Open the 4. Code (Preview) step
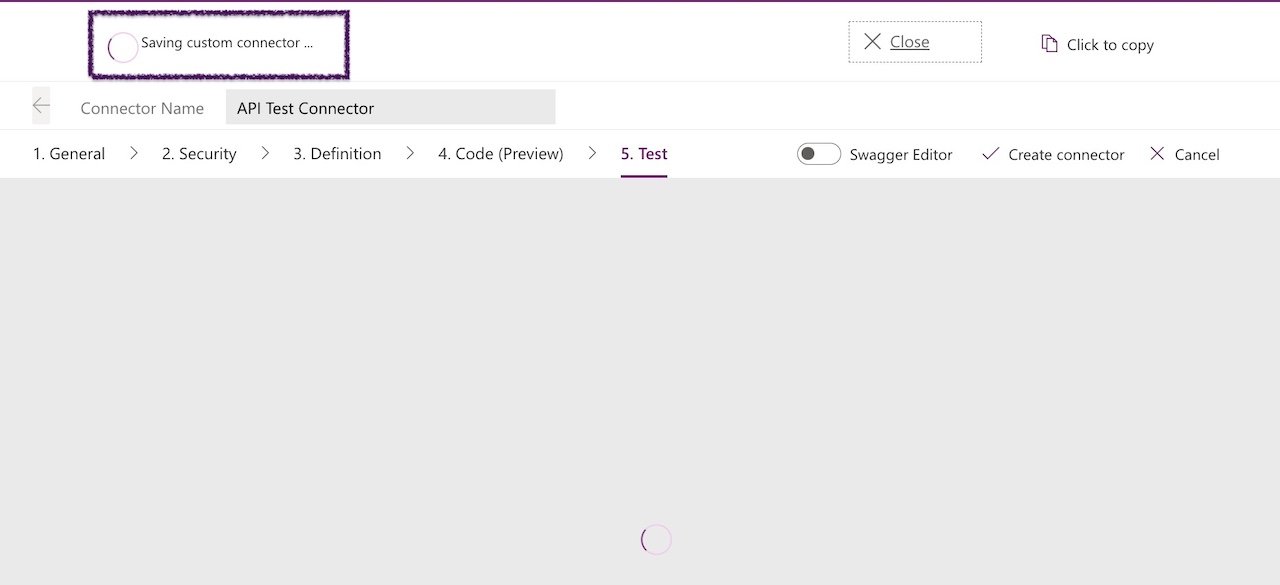 pyautogui.click(x=501, y=154)
